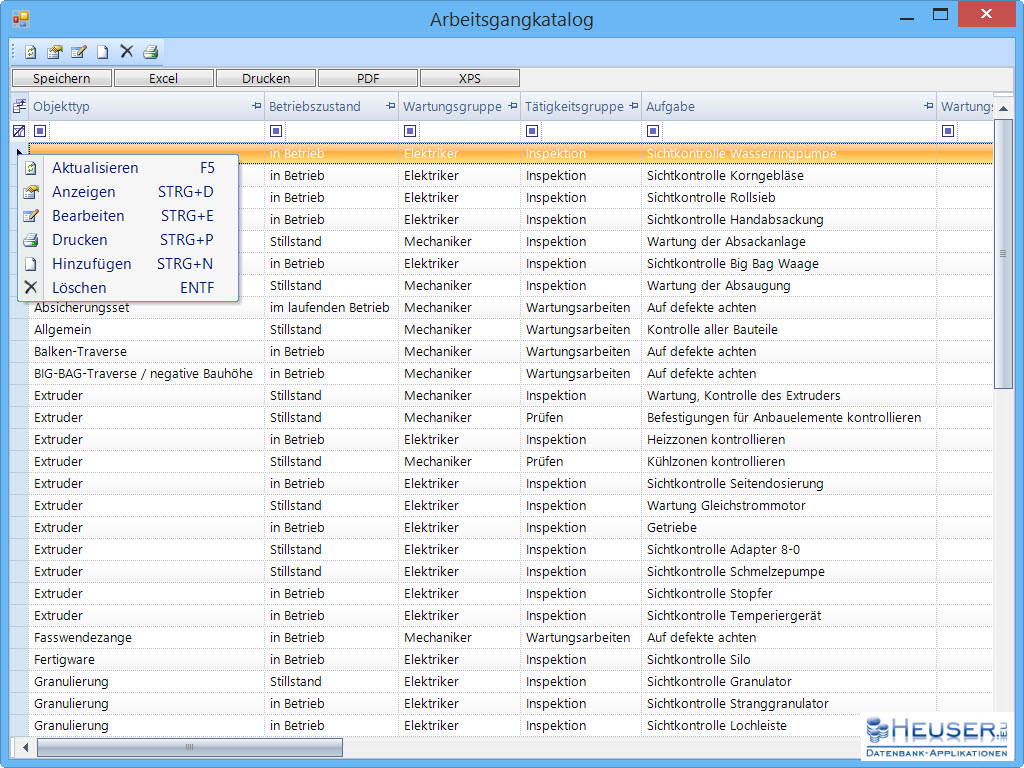Open the column chooser icon left of Objekttyp
This screenshot has width=1024, height=768.
point(19,106)
